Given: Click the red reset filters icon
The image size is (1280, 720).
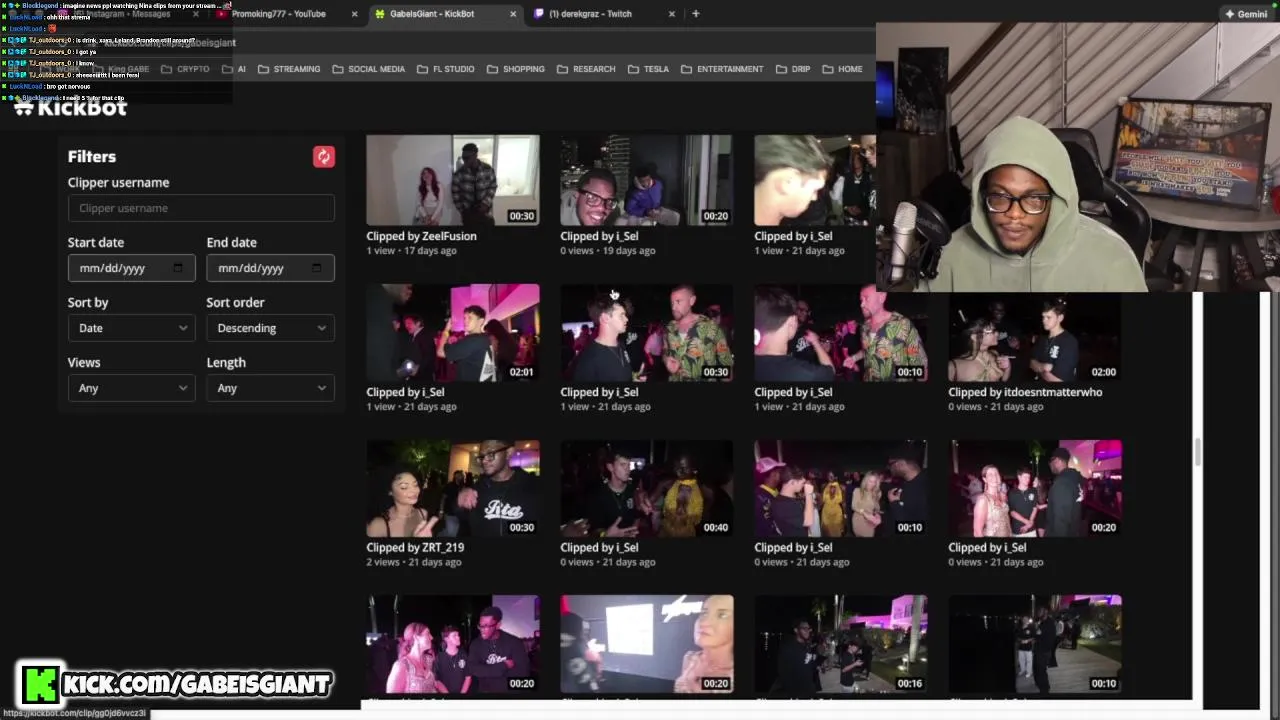Looking at the screenshot, I should tap(323, 157).
